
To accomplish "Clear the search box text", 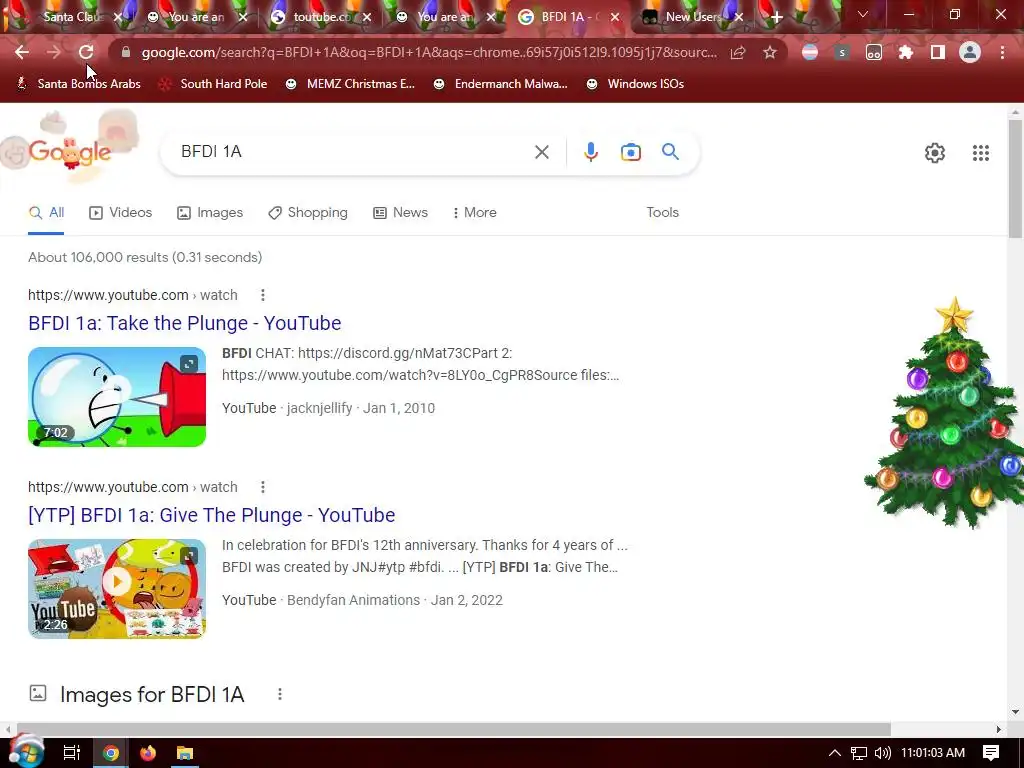I will coord(541,152).
